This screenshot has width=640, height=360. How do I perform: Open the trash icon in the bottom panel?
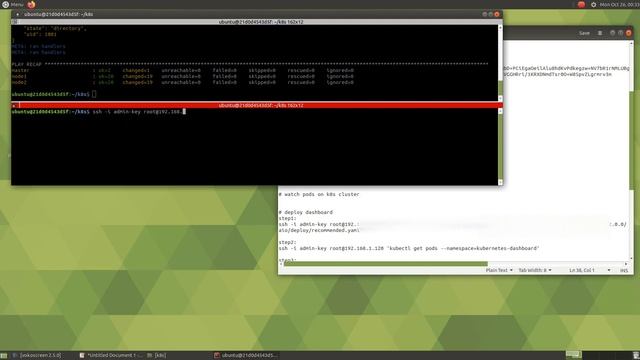click(636, 356)
